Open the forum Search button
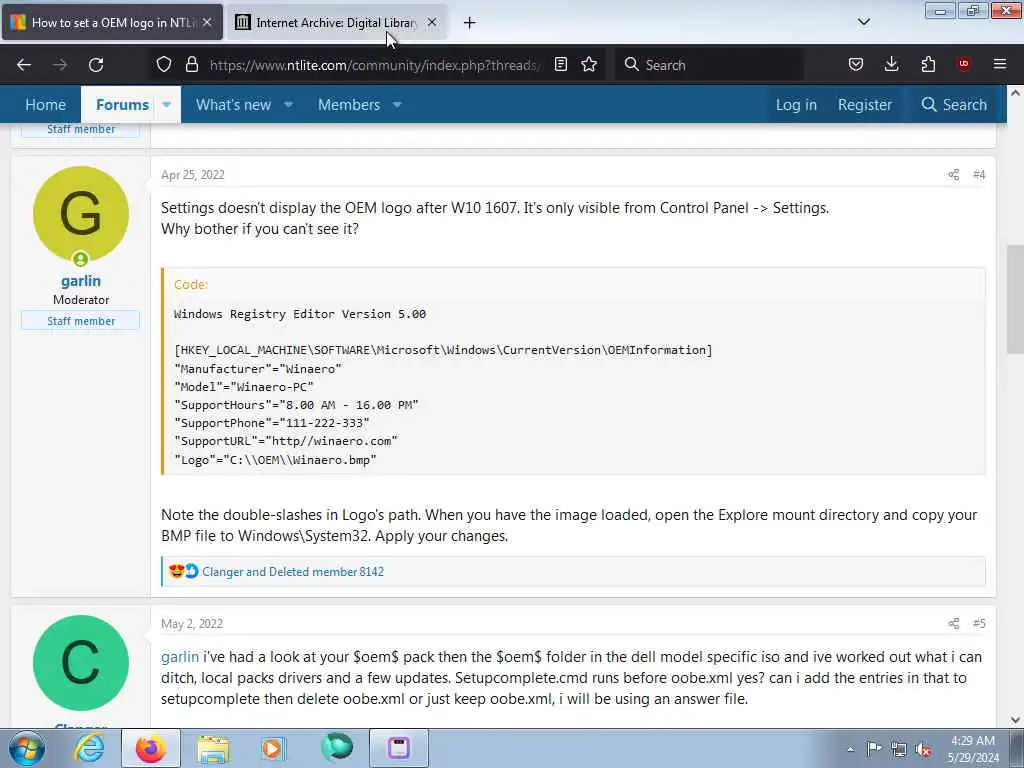Image resolution: width=1024 pixels, height=768 pixels. 953,104
